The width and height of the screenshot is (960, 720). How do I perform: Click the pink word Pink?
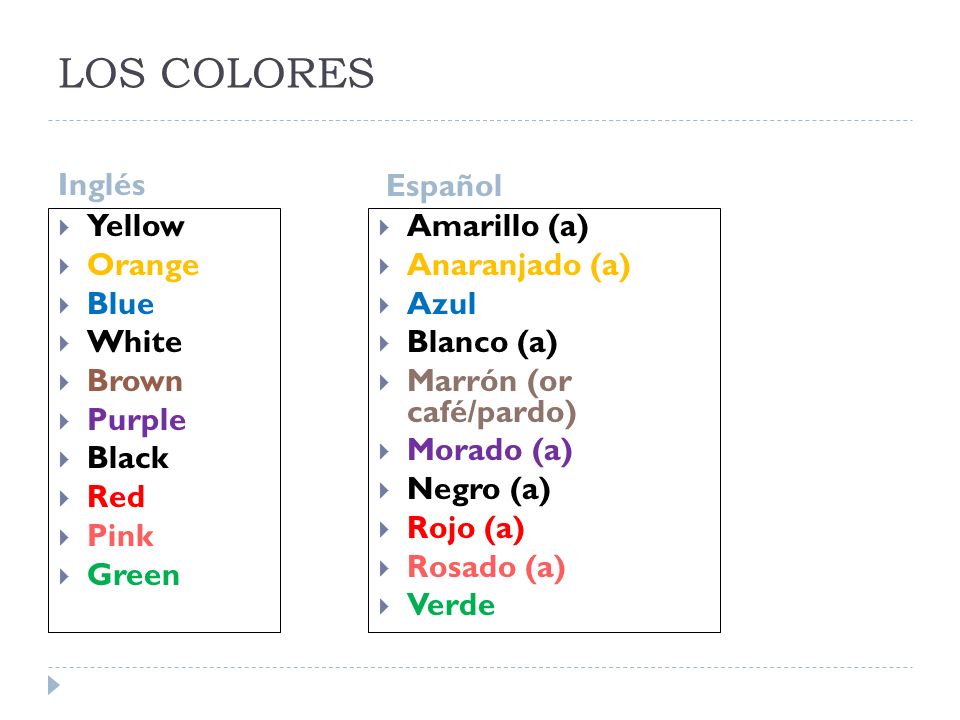click(121, 536)
